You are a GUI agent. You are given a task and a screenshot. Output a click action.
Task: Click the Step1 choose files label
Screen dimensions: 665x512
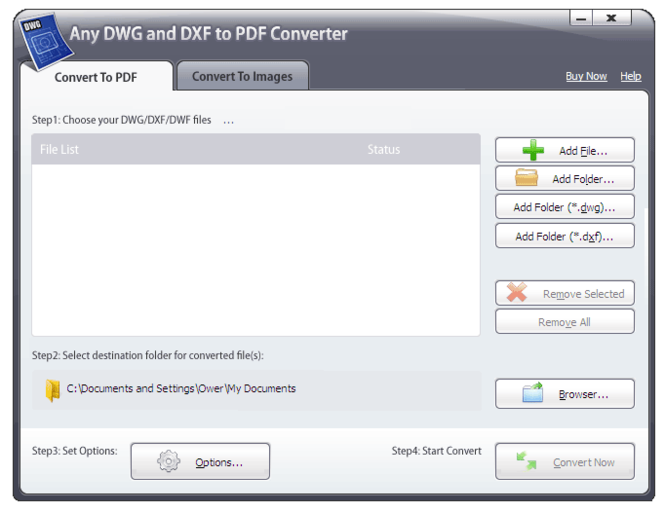tap(121, 120)
